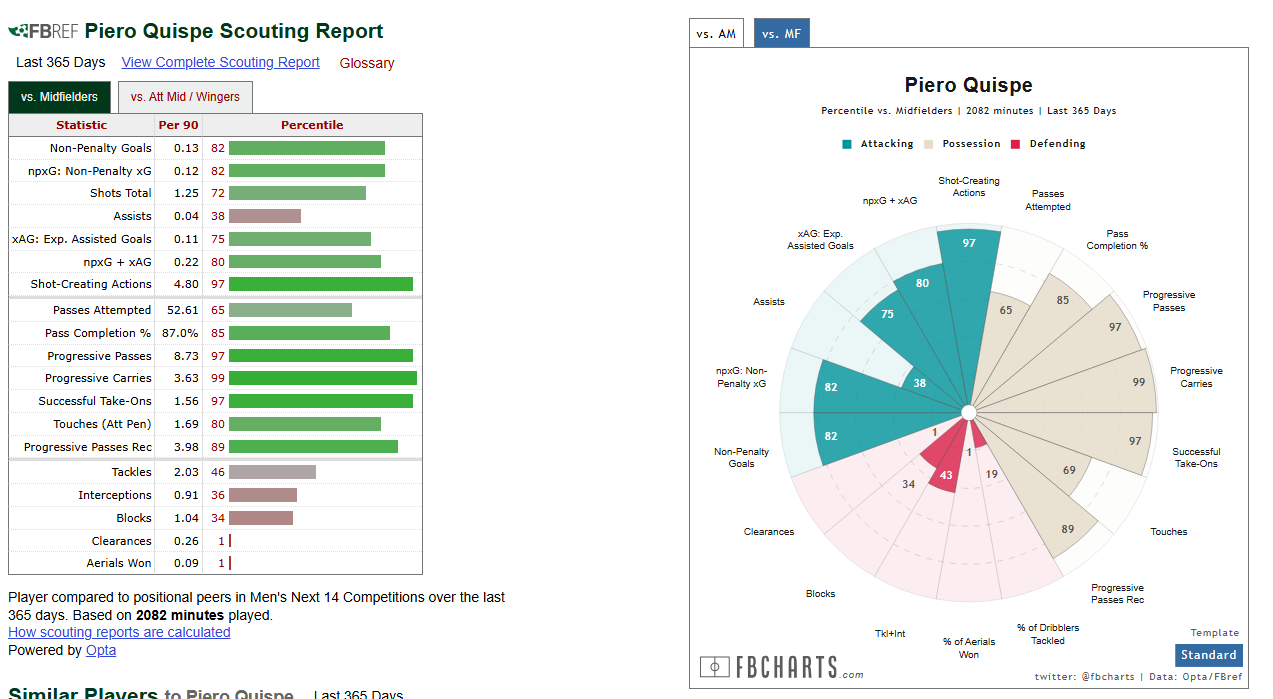Click the Standard template button
This screenshot has height=699, width=1273.
[x=1208, y=655]
